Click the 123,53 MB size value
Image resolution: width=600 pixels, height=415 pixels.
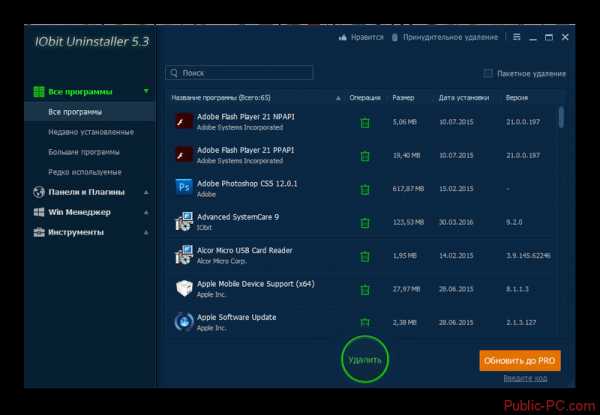click(x=408, y=222)
